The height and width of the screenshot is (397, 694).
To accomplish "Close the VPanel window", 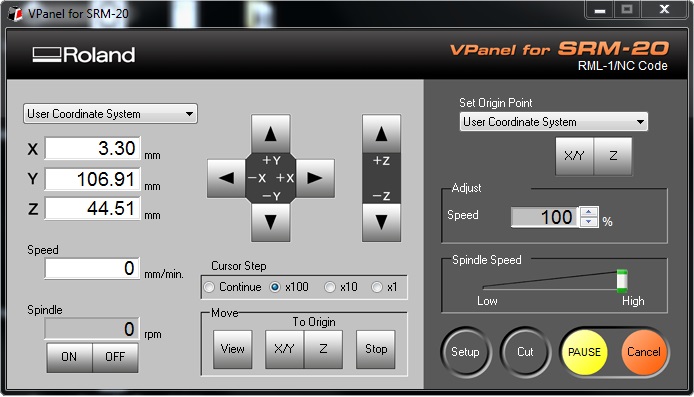I will click(x=664, y=9).
